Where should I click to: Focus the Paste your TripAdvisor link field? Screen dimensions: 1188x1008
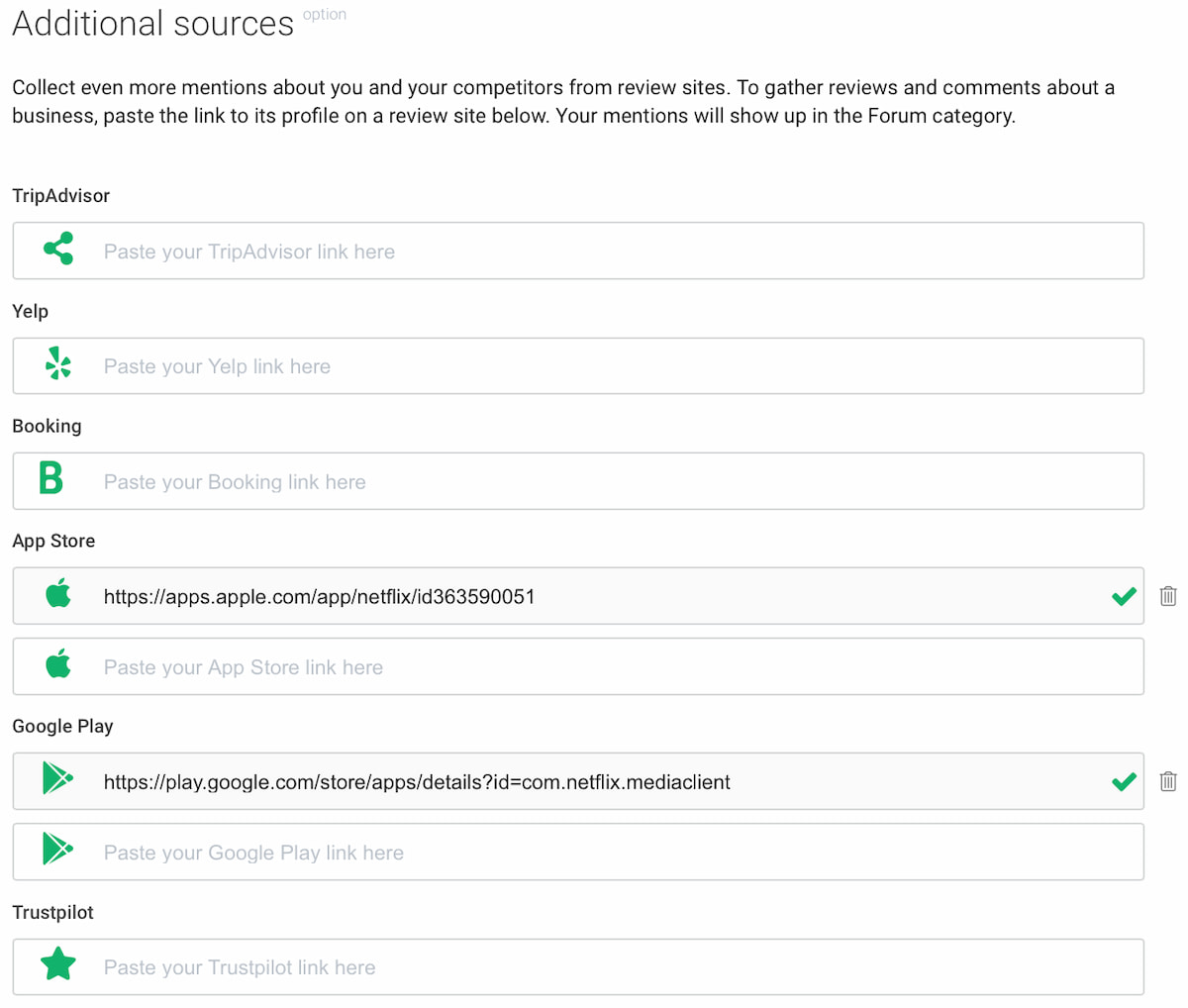(x=578, y=251)
